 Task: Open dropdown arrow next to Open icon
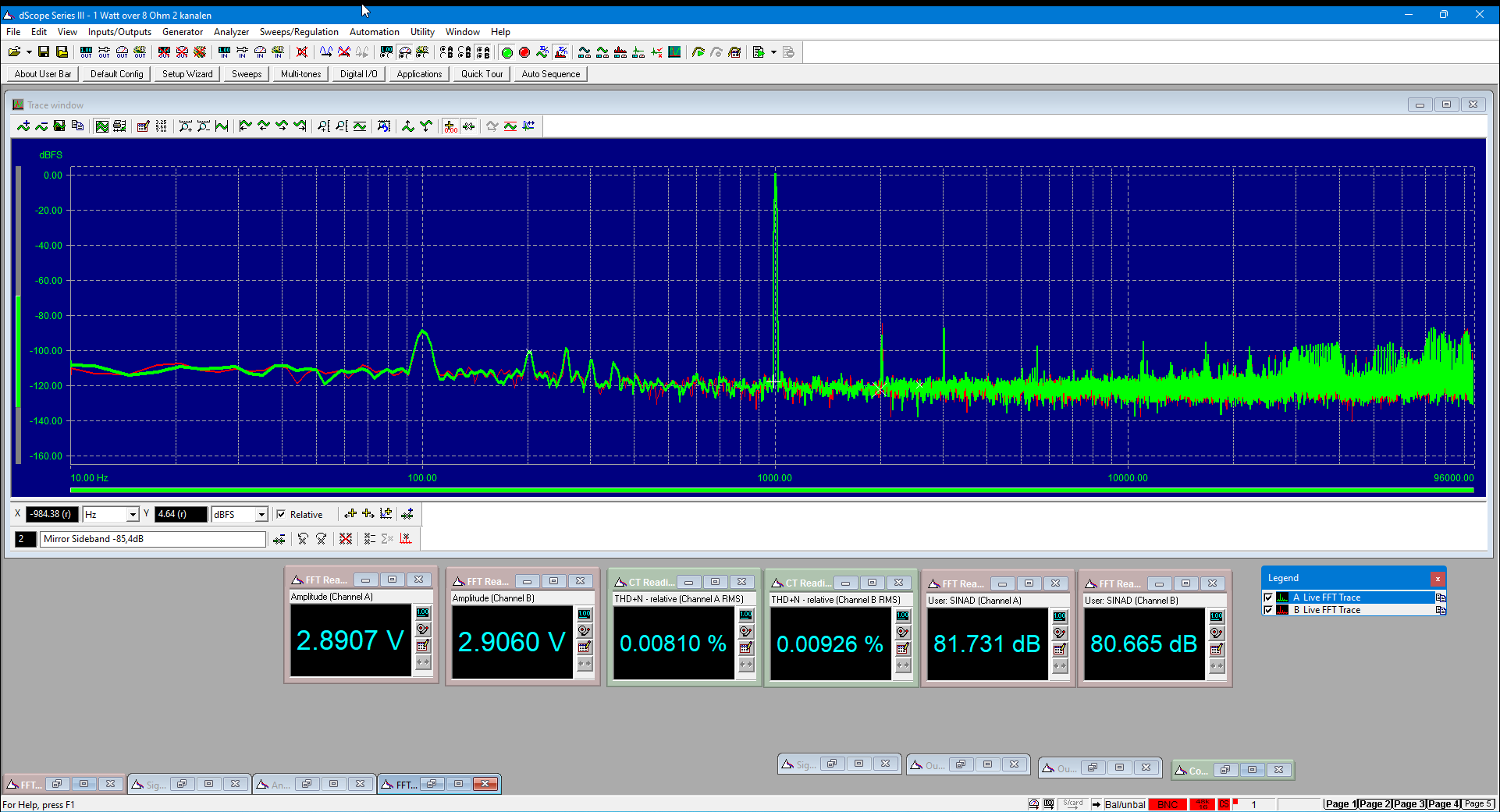[29, 52]
